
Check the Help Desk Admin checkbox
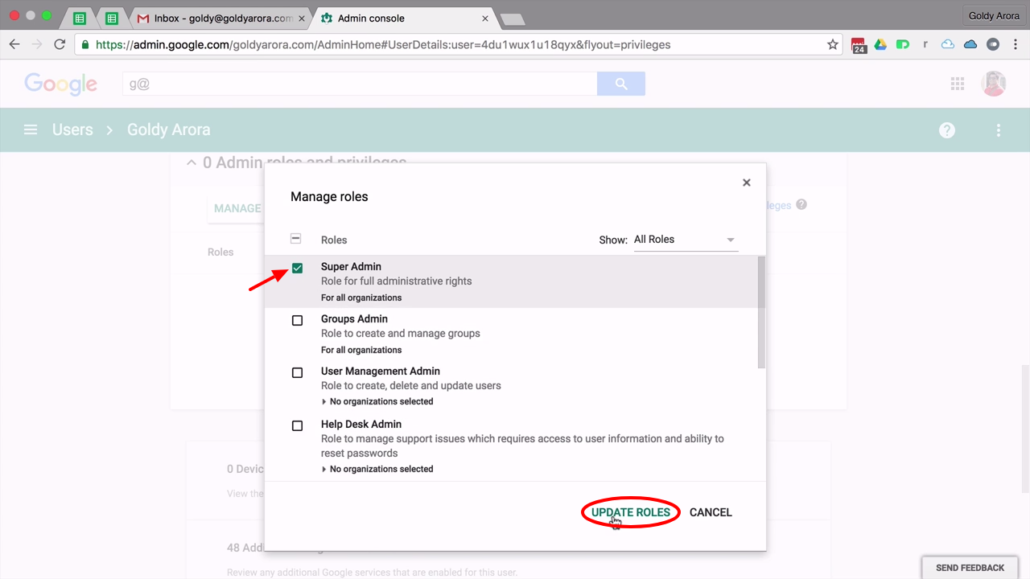298,426
